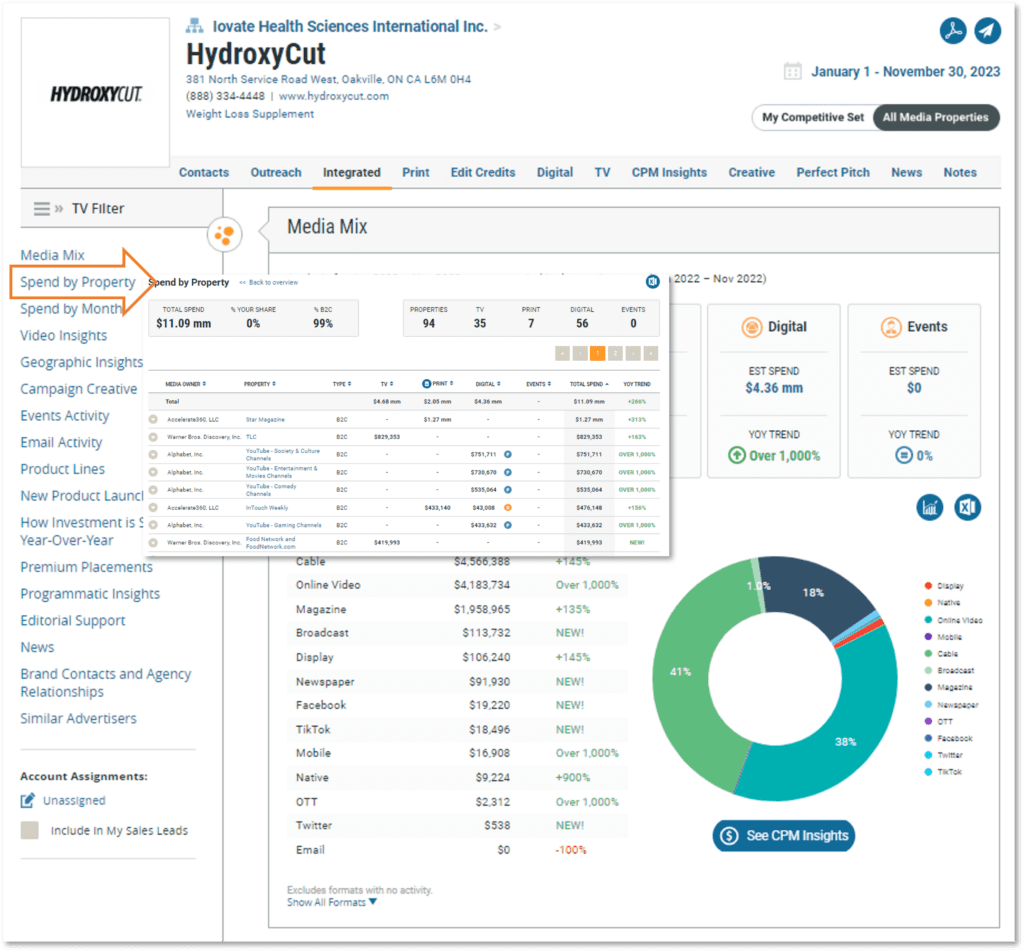
Task: Click Online Video legend swatch
Action: pos(928,620)
